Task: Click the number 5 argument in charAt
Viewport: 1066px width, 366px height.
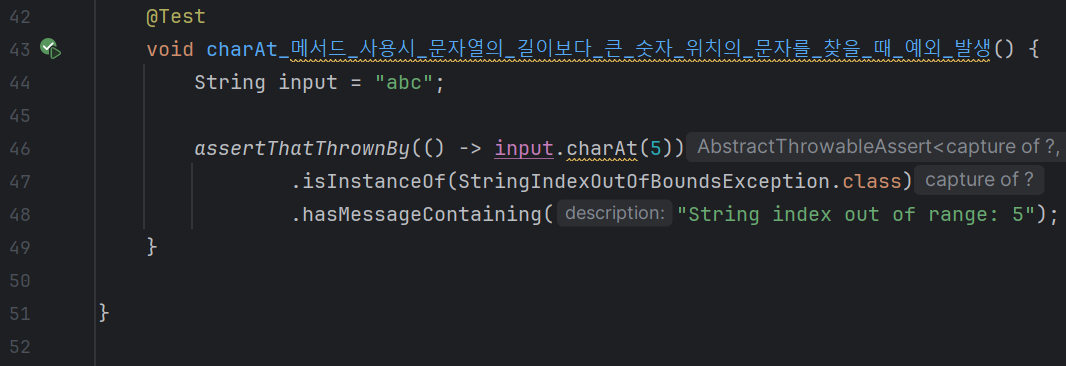Action: coord(655,148)
